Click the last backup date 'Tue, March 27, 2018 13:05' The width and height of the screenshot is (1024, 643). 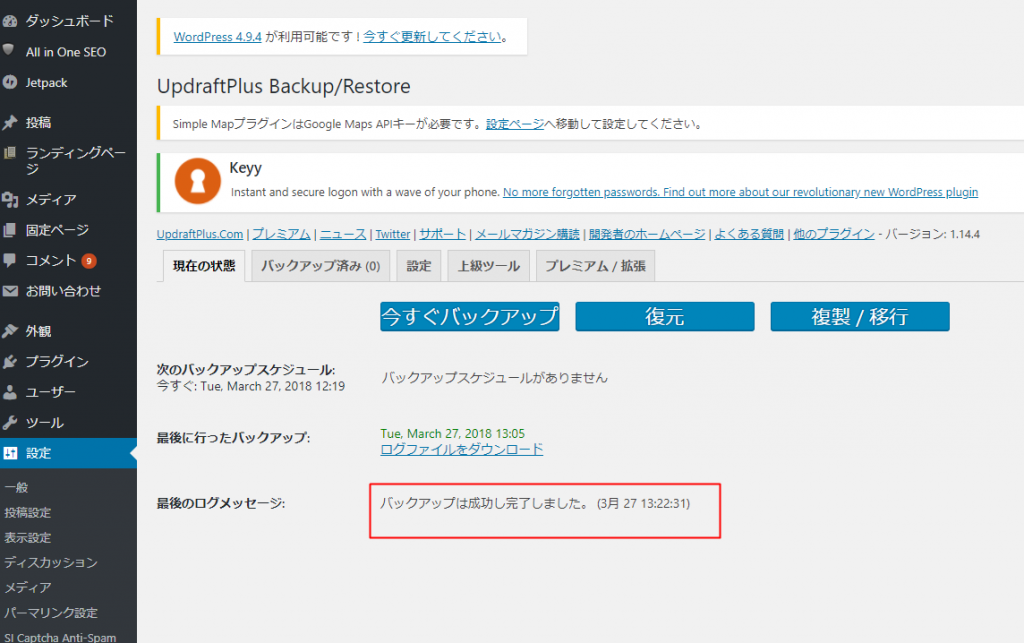pos(453,433)
